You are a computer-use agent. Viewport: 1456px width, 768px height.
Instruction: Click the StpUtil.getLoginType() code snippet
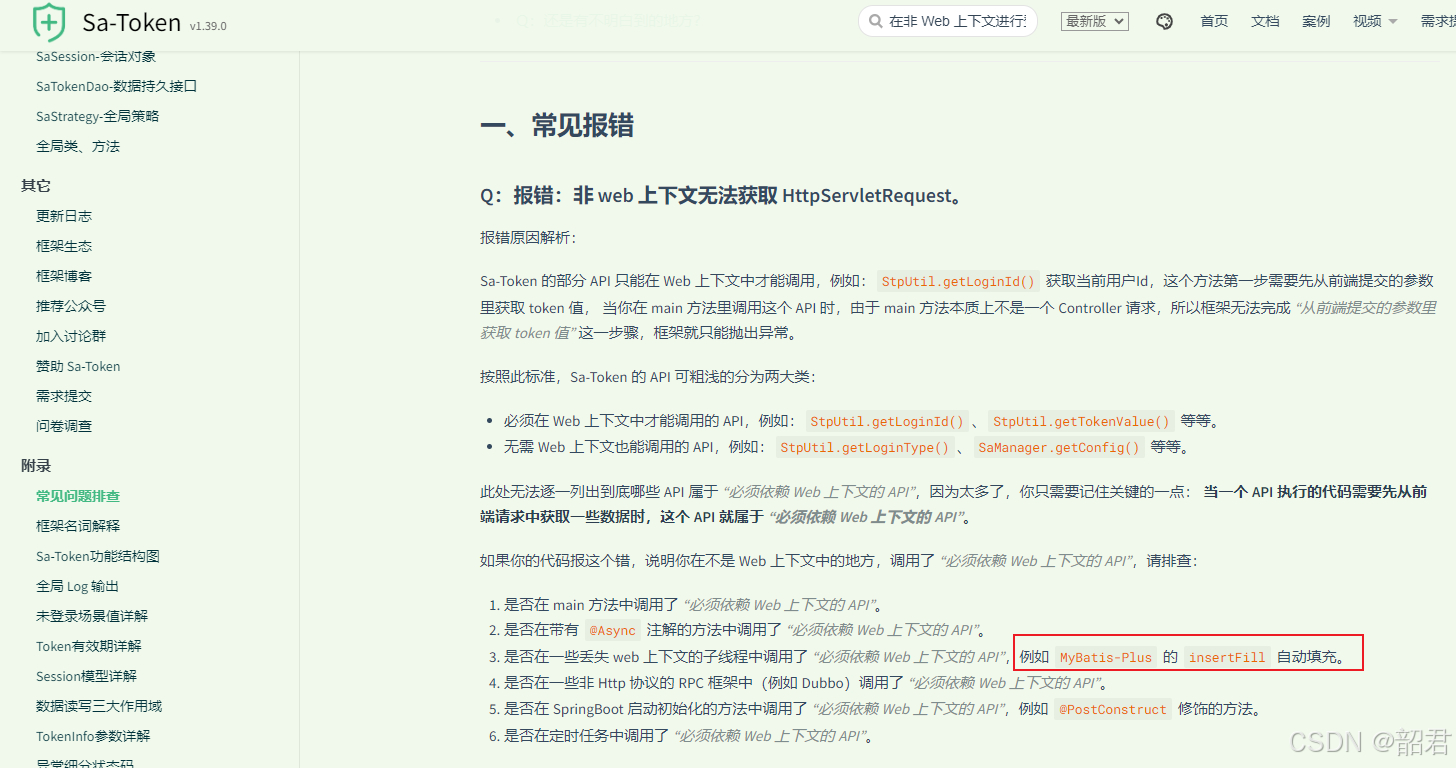[865, 448]
